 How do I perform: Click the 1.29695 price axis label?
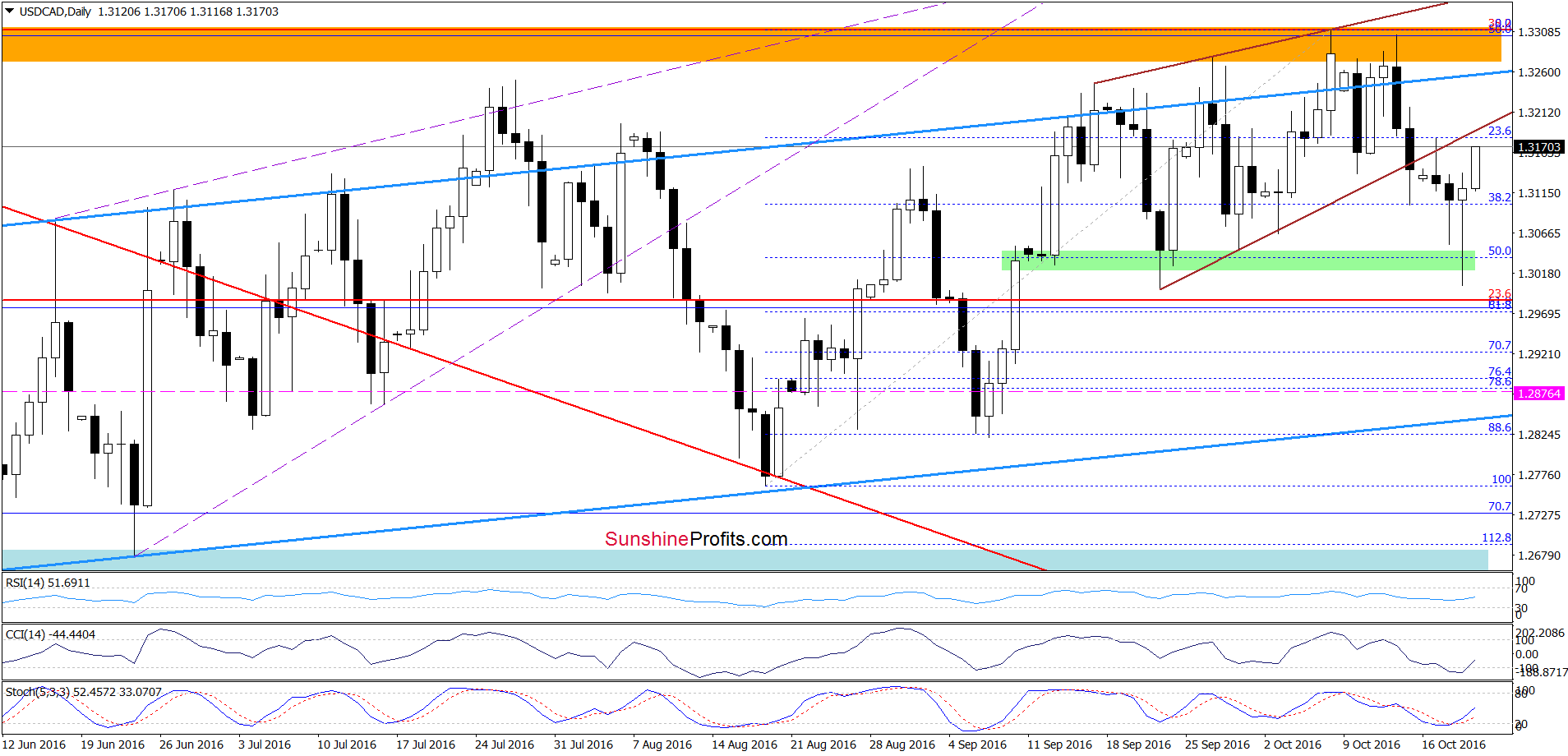click(x=1539, y=314)
